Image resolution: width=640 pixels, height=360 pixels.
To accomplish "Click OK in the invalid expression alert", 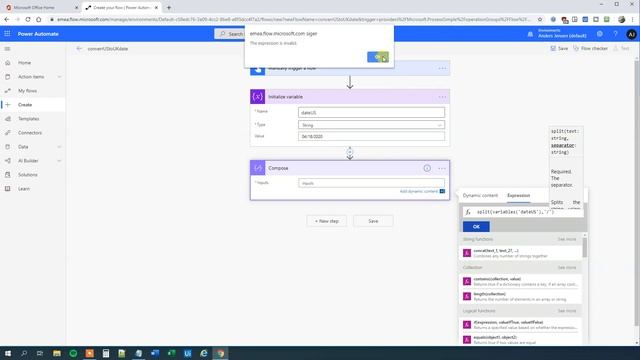I will (378, 57).
